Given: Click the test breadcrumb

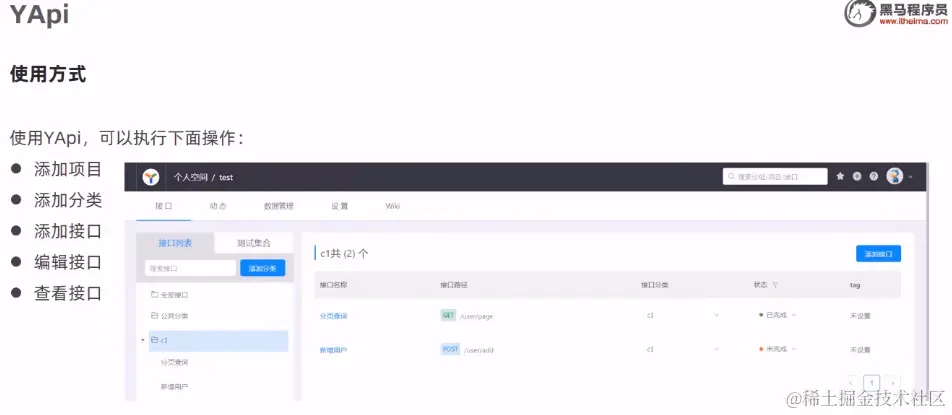Looking at the screenshot, I should click(226, 177).
